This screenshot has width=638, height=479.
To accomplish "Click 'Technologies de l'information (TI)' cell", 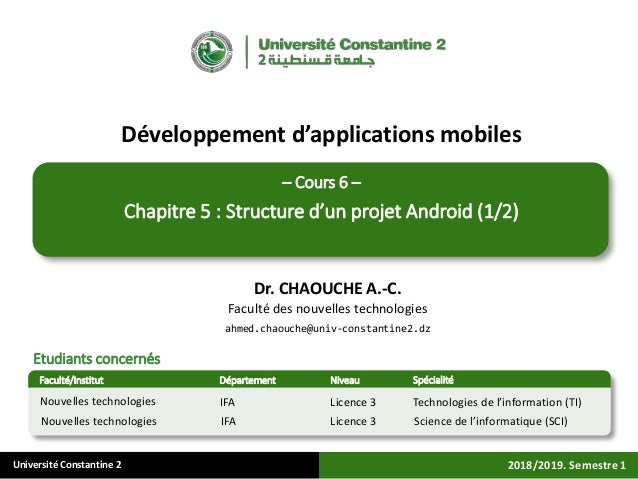I will (x=497, y=402).
